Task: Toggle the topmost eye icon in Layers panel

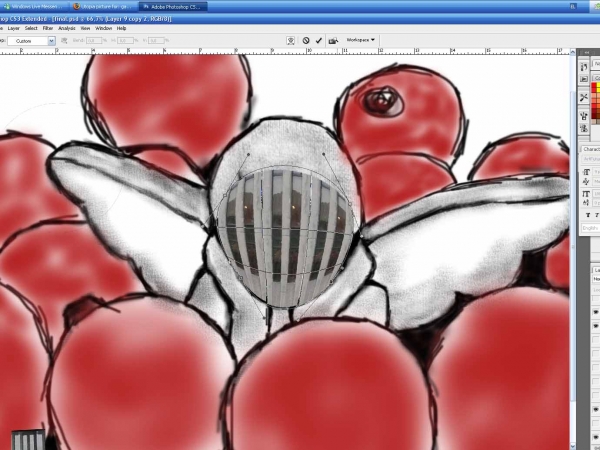Action: [596, 313]
